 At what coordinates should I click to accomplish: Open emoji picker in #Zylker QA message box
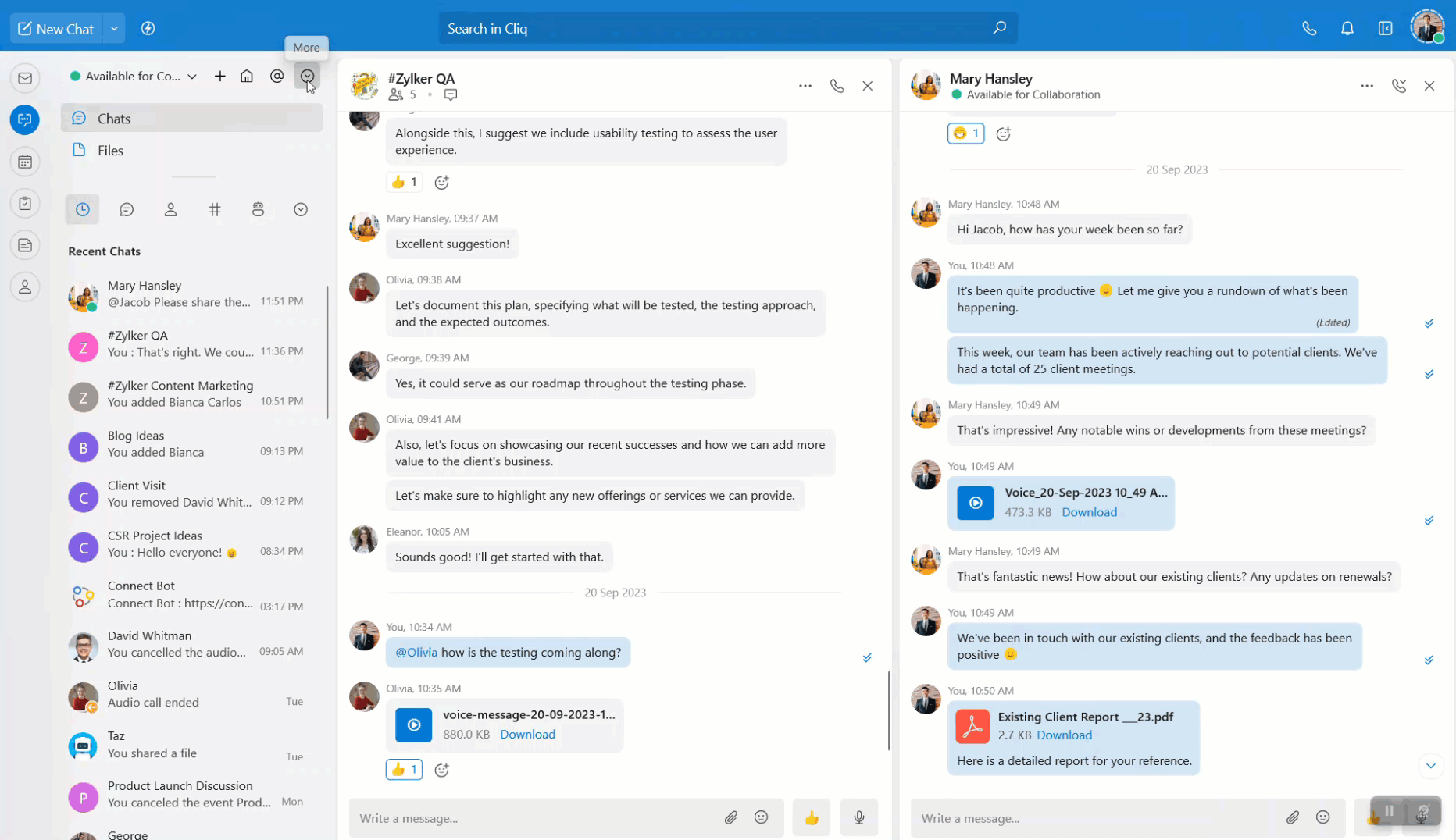(x=762, y=817)
